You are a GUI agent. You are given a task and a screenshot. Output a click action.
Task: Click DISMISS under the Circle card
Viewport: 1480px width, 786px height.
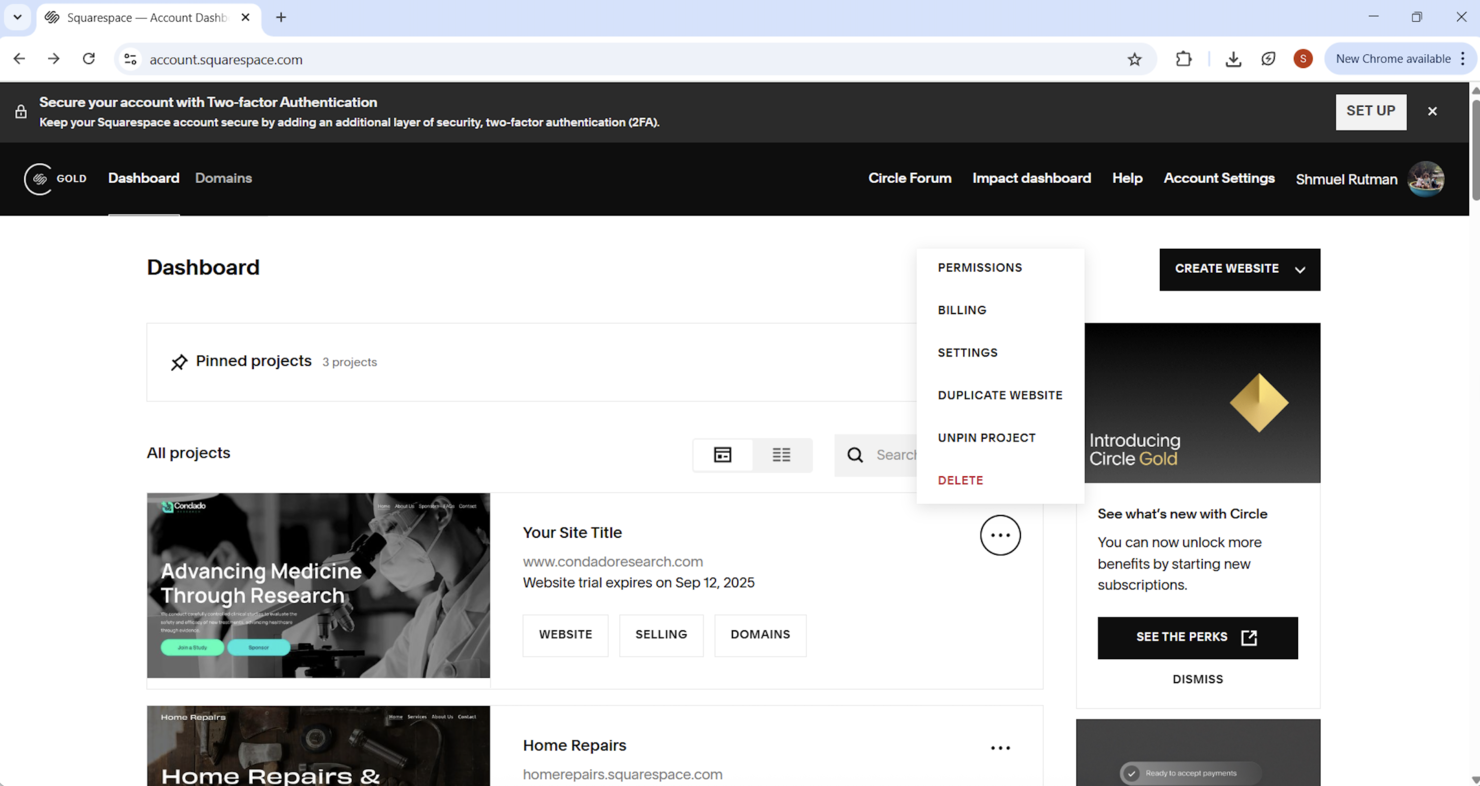click(1198, 679)
